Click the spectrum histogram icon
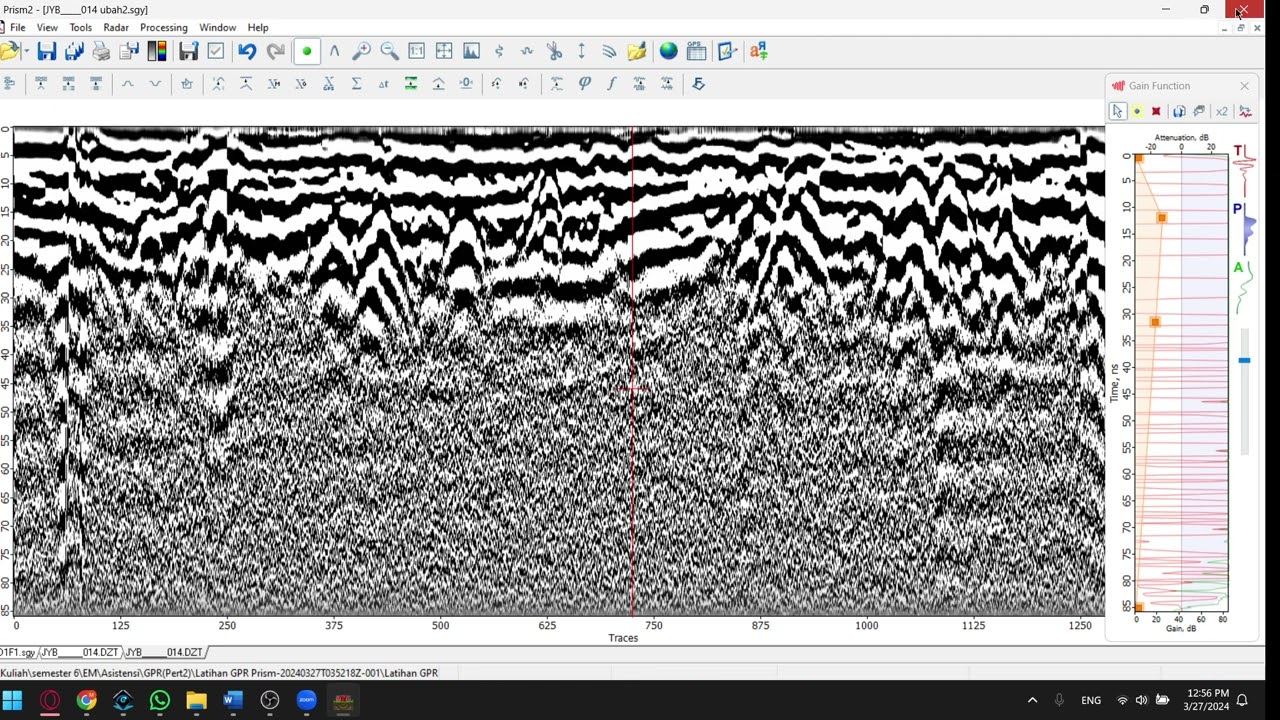1280x720 pixels. click(471, 51)
